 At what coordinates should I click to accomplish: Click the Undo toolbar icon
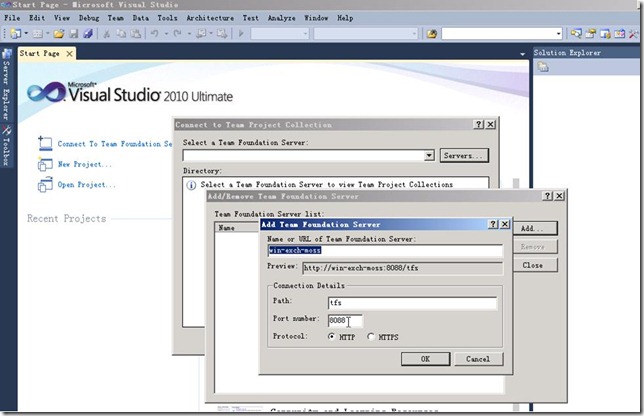(x=154, y=34)
